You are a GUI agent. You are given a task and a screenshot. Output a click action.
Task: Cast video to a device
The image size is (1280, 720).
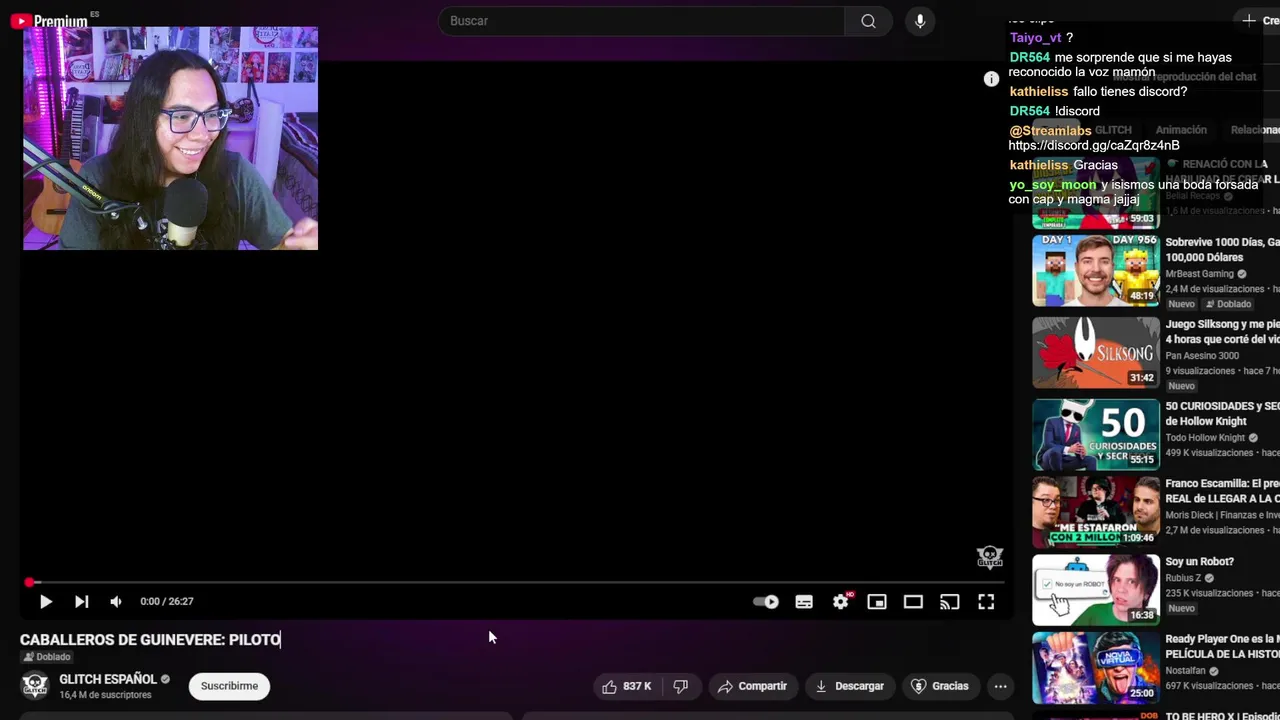tap(950, 601)
